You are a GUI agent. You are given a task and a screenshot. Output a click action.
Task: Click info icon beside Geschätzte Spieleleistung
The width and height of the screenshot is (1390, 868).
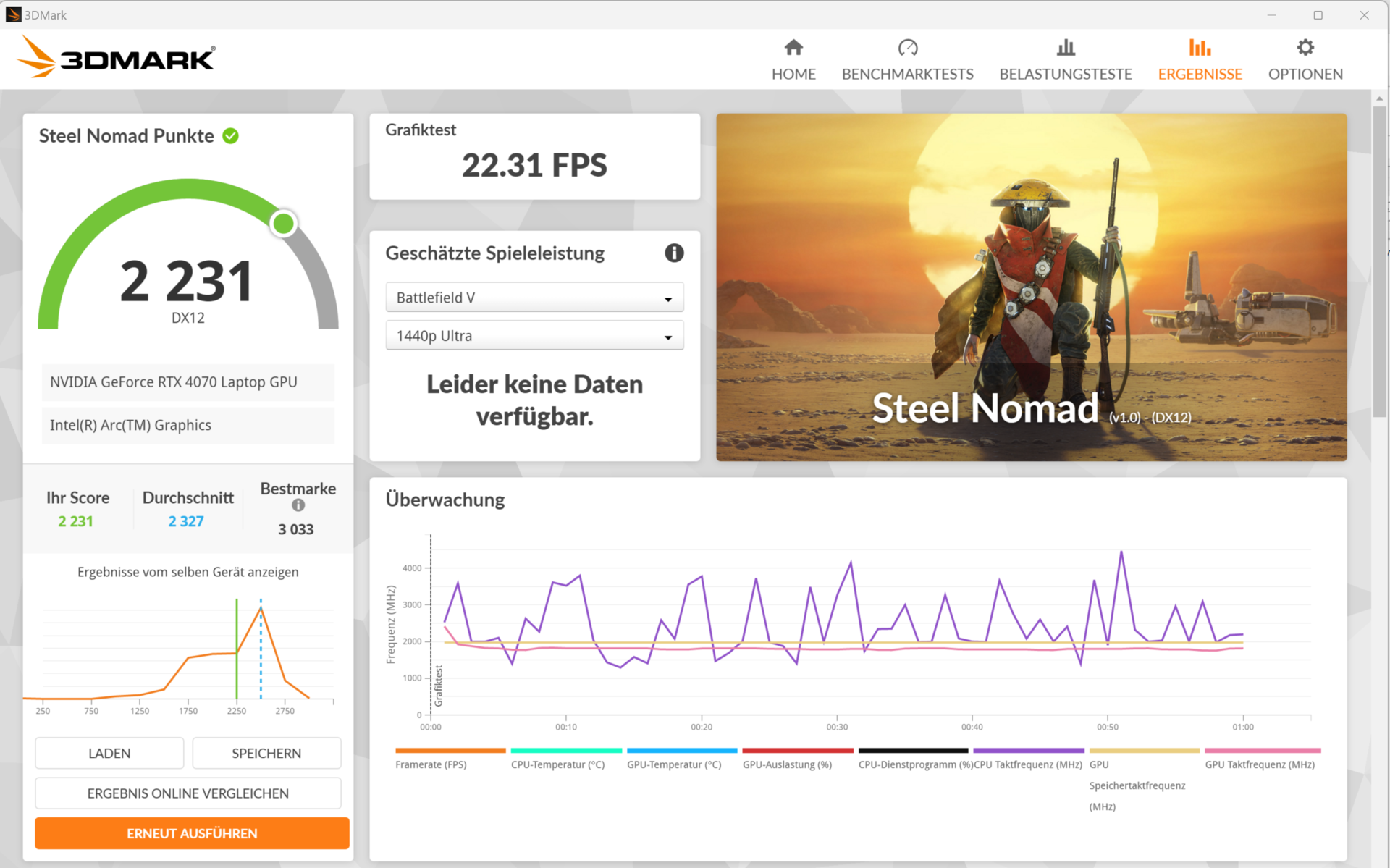(674, 253)
